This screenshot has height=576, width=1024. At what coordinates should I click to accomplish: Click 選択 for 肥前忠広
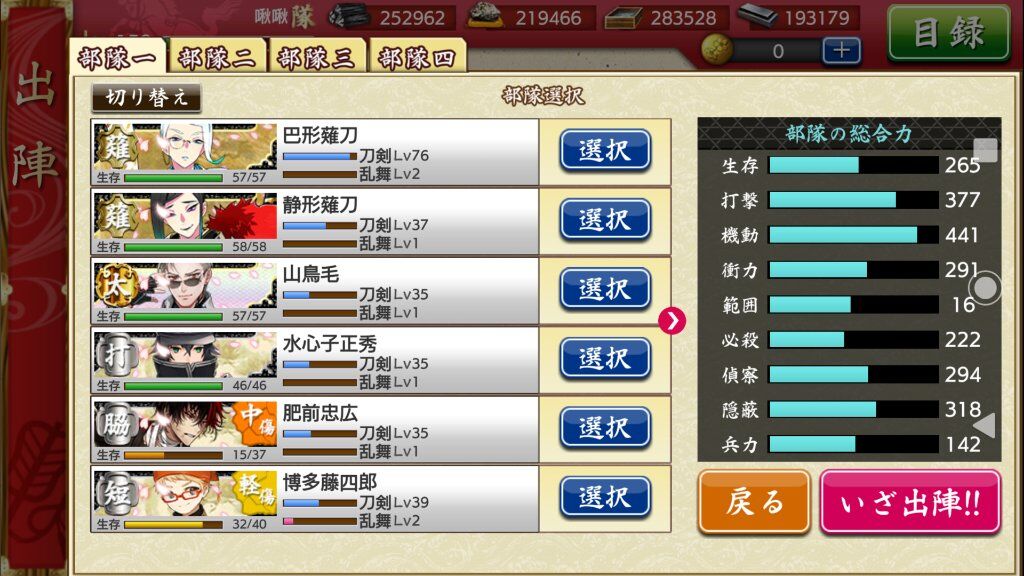(605, 428)
